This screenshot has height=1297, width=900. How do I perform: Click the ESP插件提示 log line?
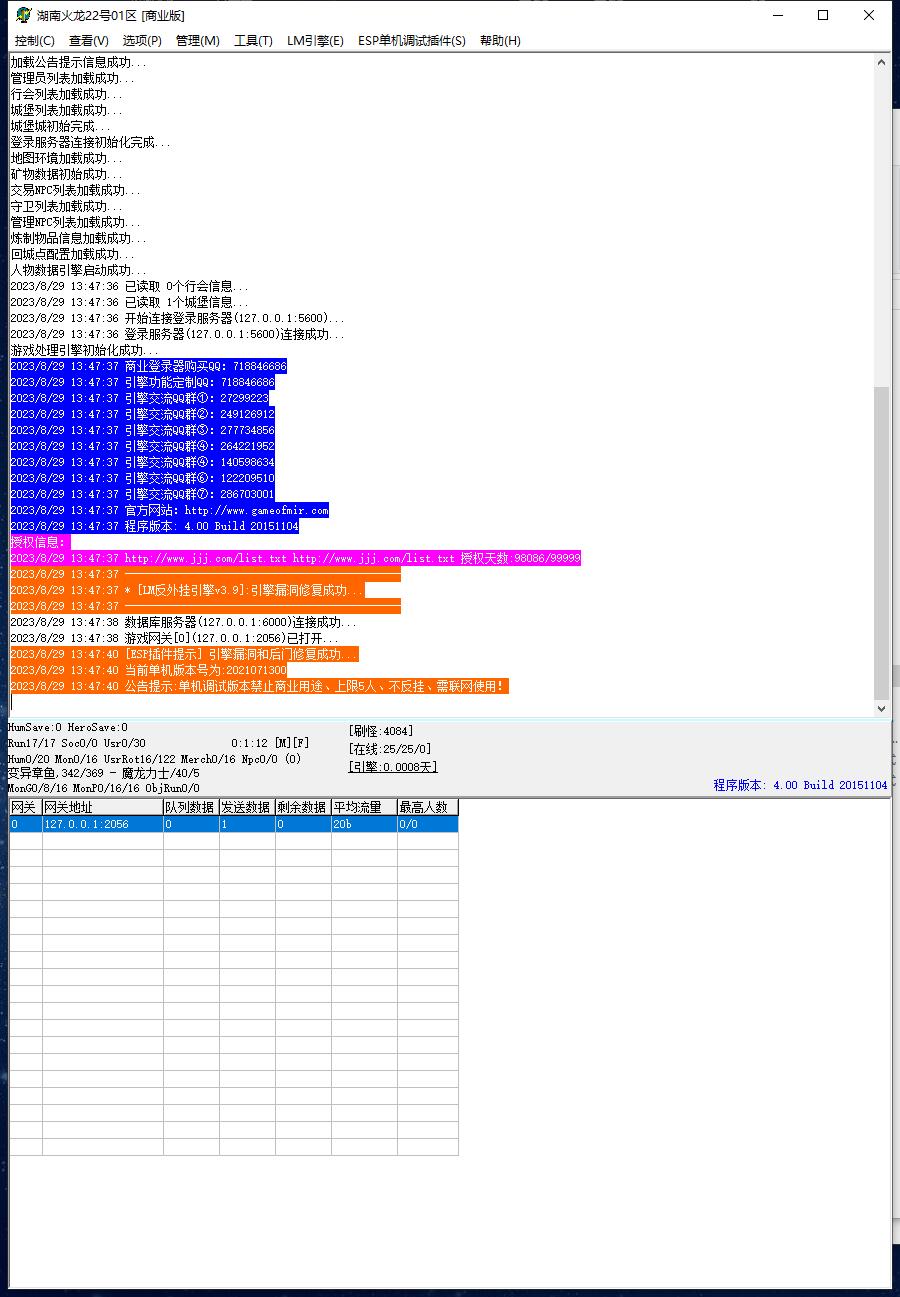point(184,654)
